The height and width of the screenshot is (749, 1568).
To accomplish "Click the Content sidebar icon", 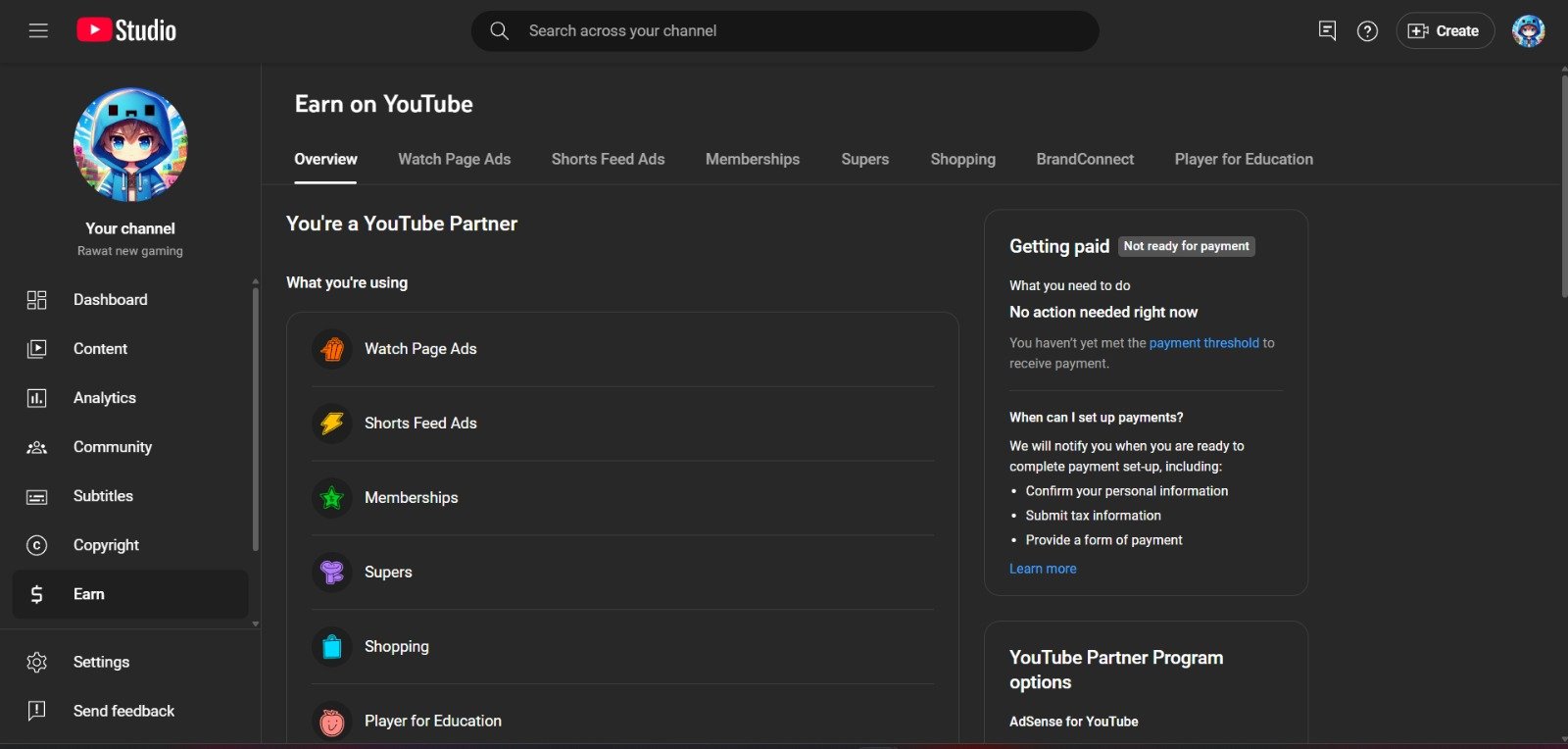I will (36, 349).
